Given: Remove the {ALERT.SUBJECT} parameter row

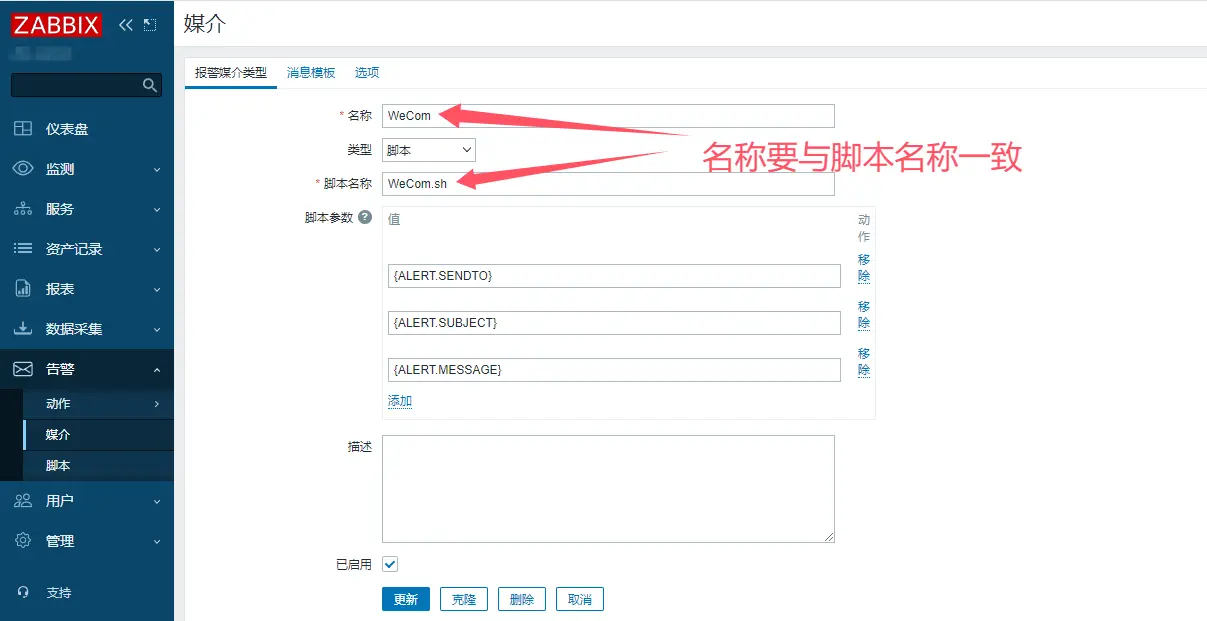Looking at the screenshot, I should click(864, 315).
